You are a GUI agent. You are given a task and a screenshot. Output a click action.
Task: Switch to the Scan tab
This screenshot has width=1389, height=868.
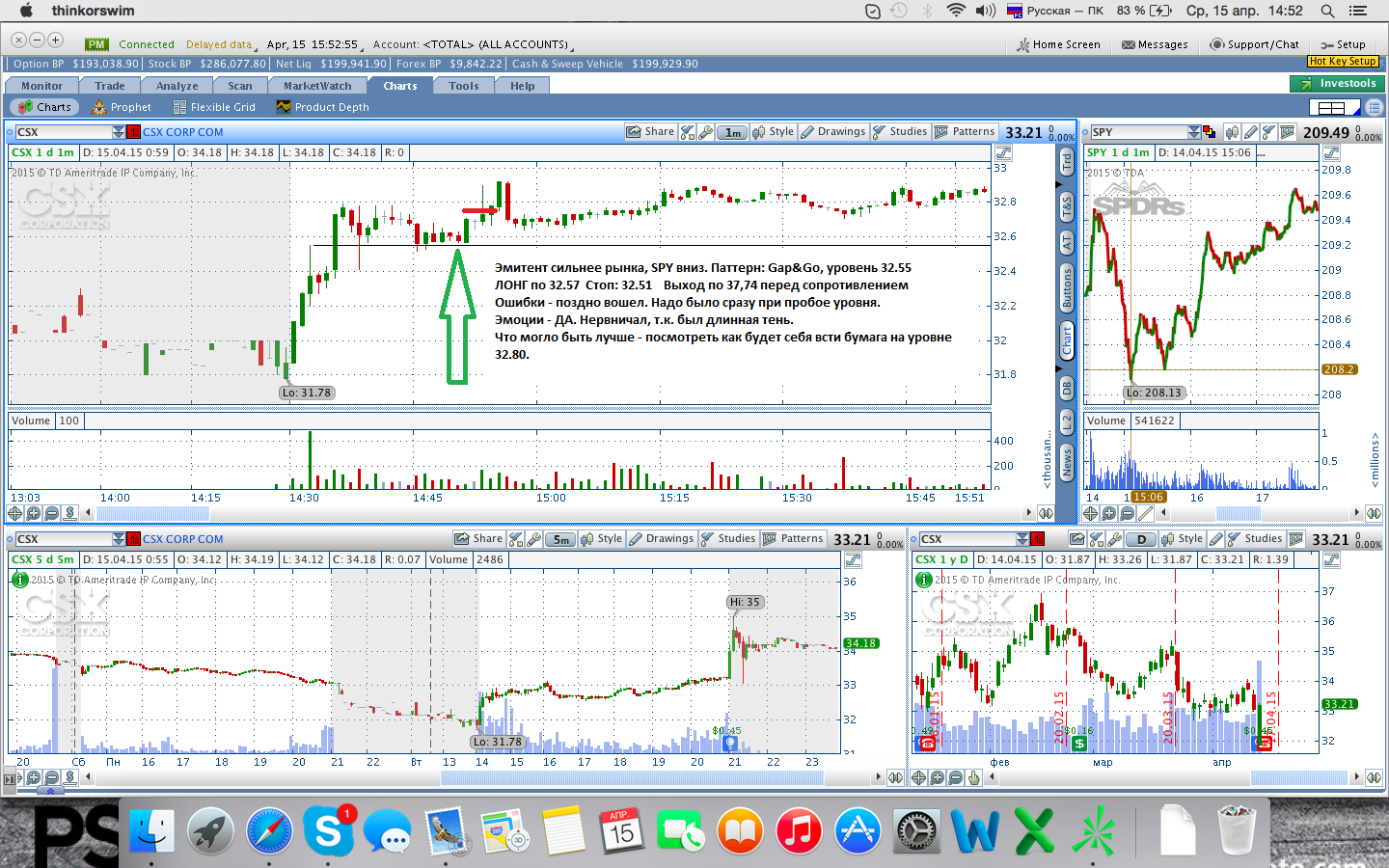point(240,86)
